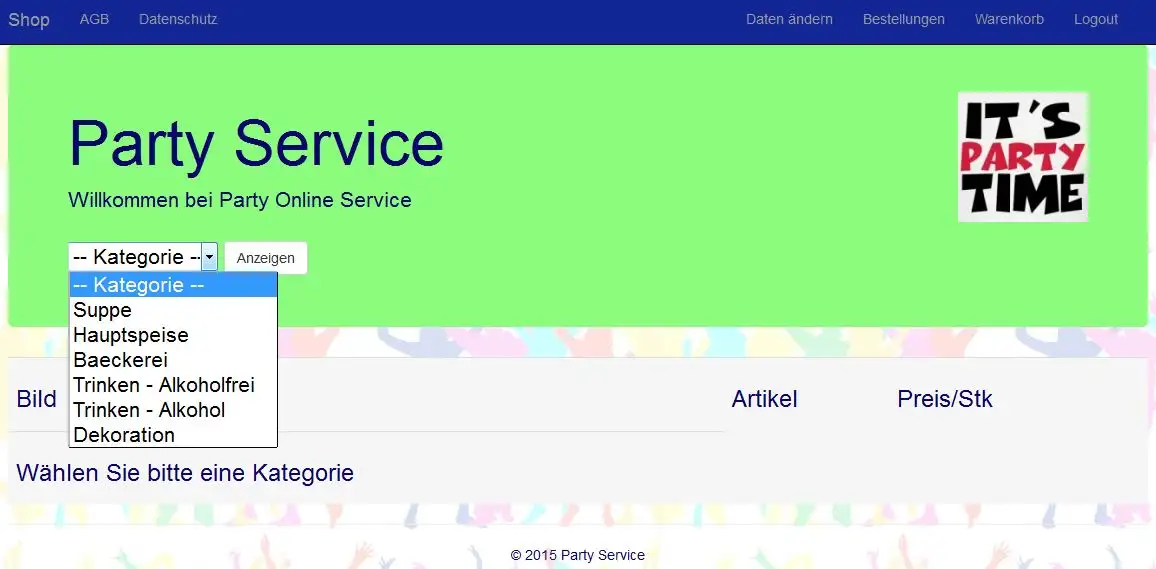Open the Shop brand link
This screenshot has height=569, width=1156.
click(x=29, y=20)
